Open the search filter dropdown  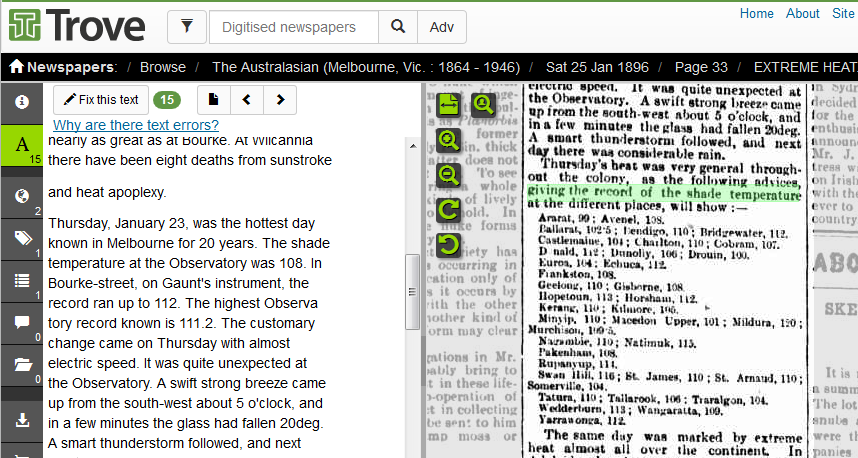pos(187,27)
